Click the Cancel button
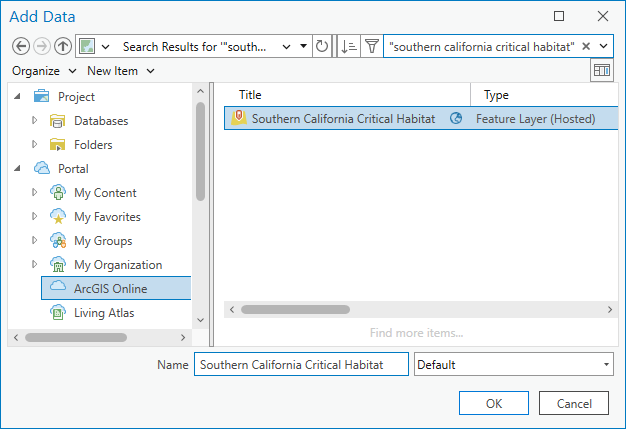This screenshot has height=429, width=626. (574, 403)
